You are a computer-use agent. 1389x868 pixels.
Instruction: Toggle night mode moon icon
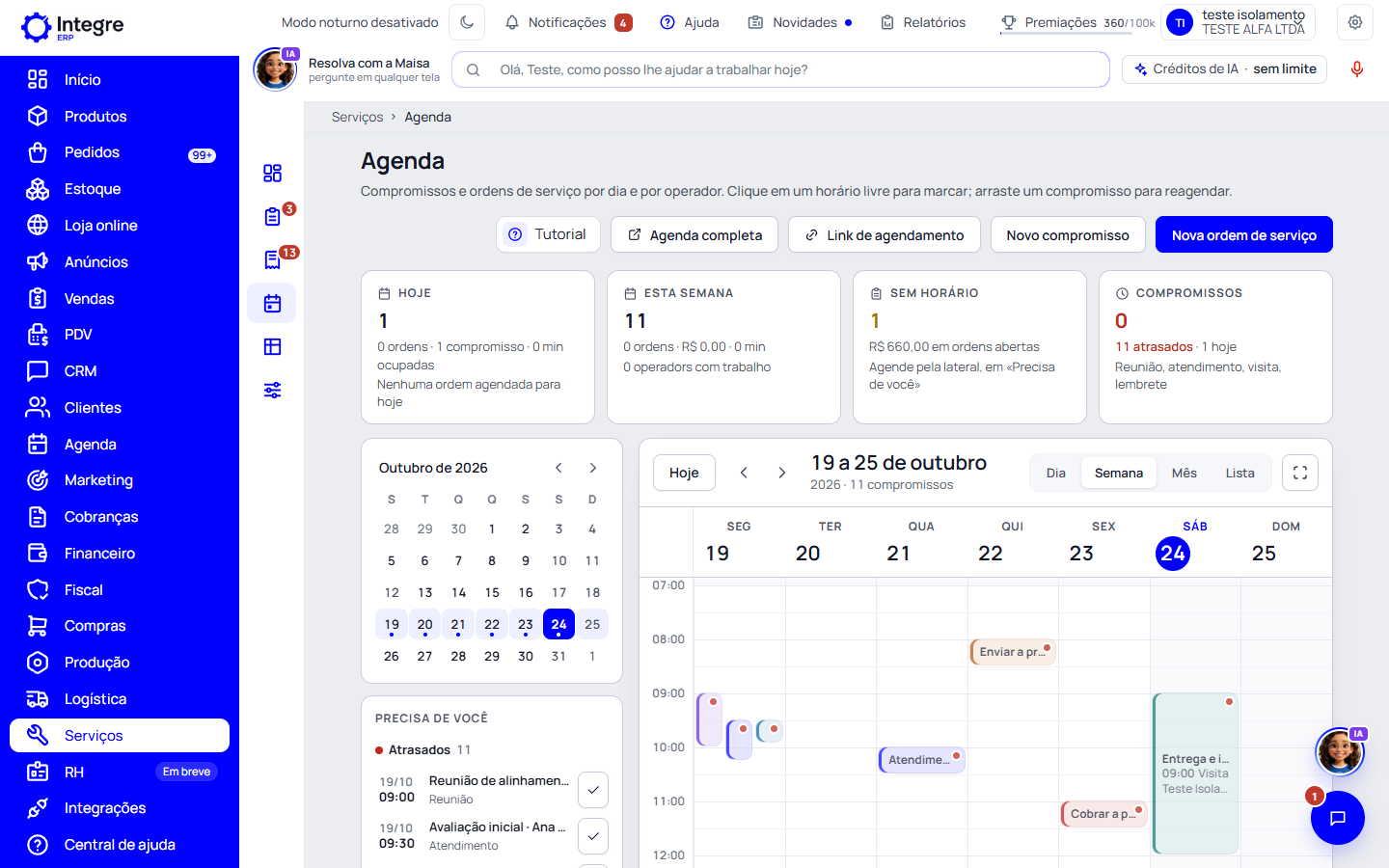(x=468, y=22)
